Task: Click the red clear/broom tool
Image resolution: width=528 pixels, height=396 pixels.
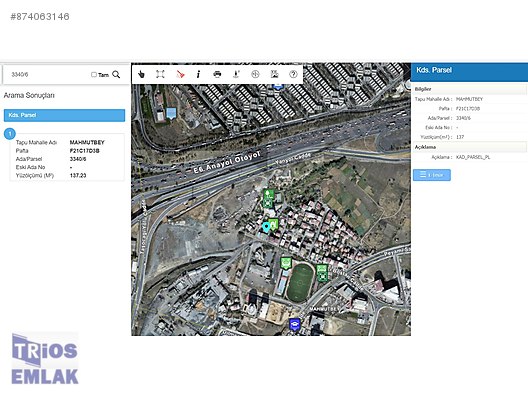Action: pyautogui.click(x=180, y=74)
